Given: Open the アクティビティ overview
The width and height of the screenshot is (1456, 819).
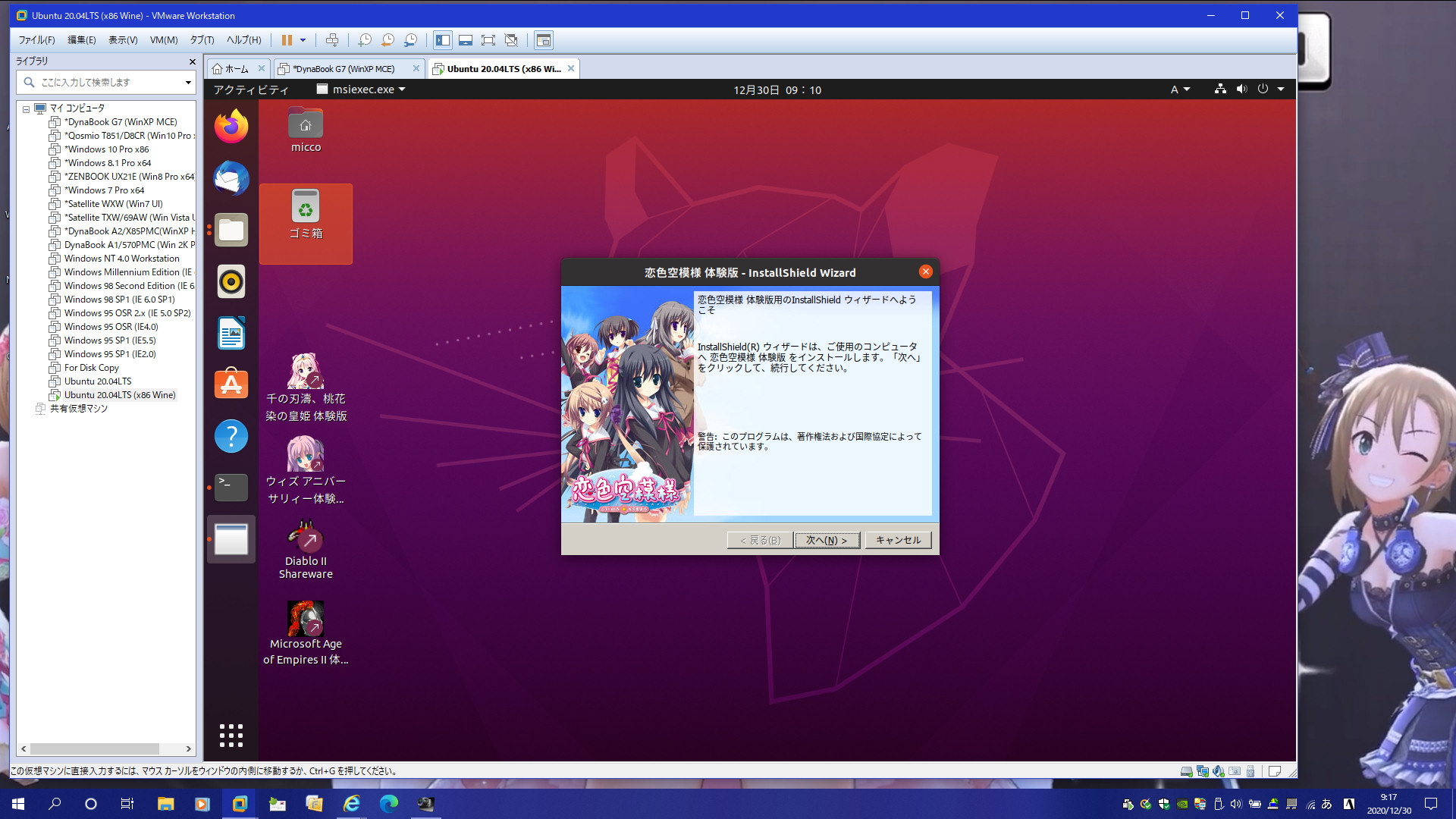Looking at the screenshot, I should coord(251,89).
